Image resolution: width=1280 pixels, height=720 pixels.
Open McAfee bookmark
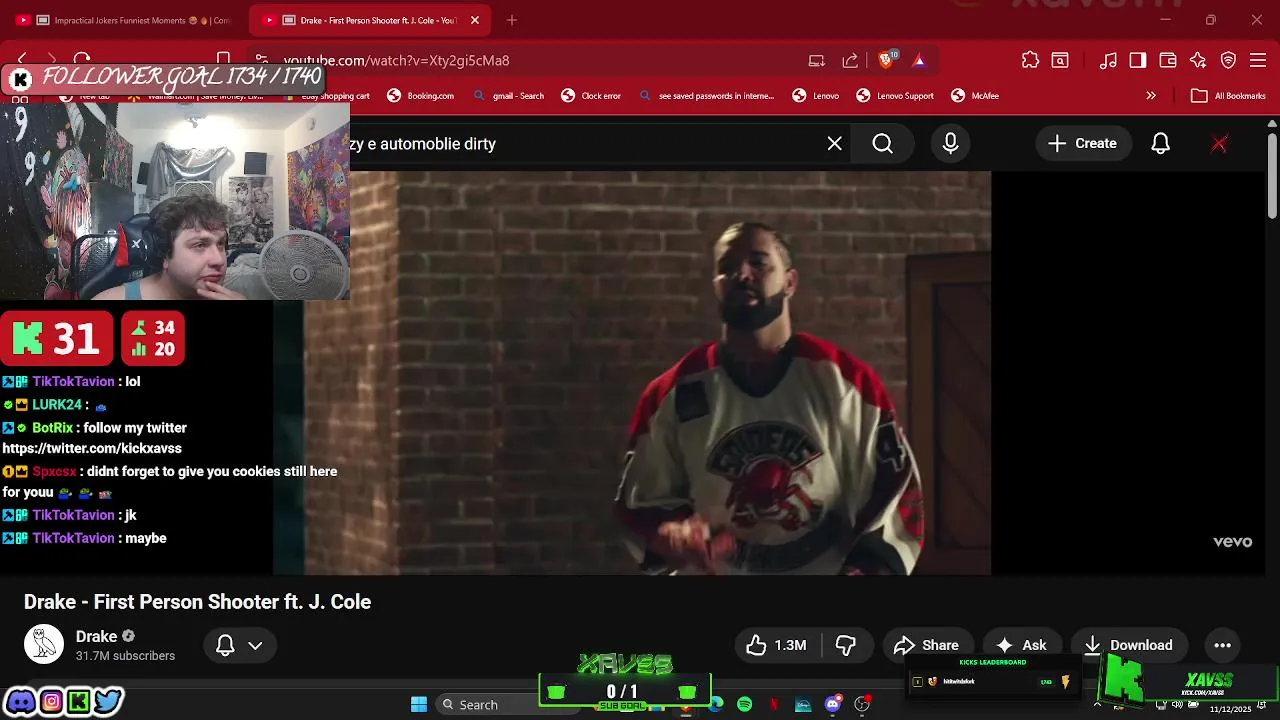[975, 96]
